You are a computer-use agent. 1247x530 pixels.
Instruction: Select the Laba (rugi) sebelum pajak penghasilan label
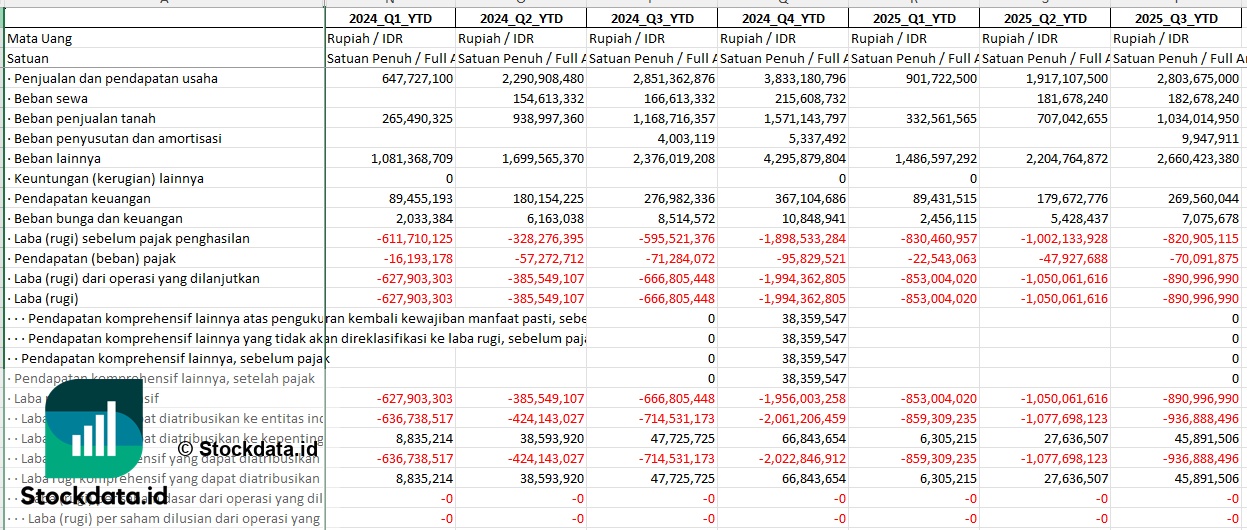click(128, 239)
